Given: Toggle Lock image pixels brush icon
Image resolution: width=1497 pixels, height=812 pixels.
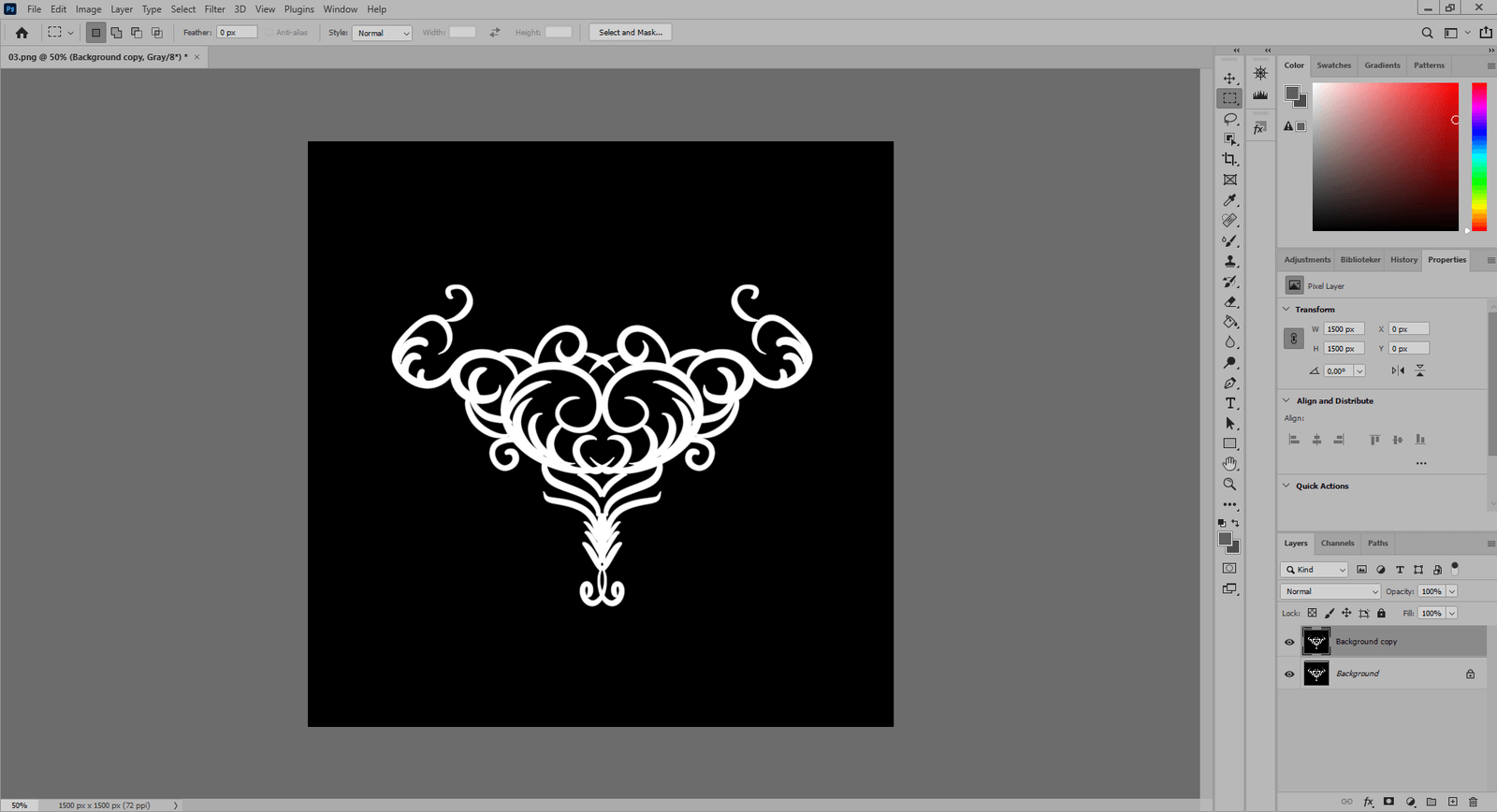Looking at the screenshot, I should 1330,614.
